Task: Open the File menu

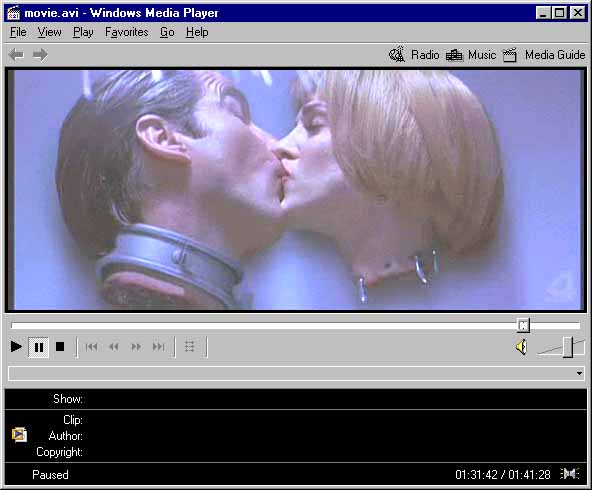Action: pyautogui.click(x=18, y=32)
